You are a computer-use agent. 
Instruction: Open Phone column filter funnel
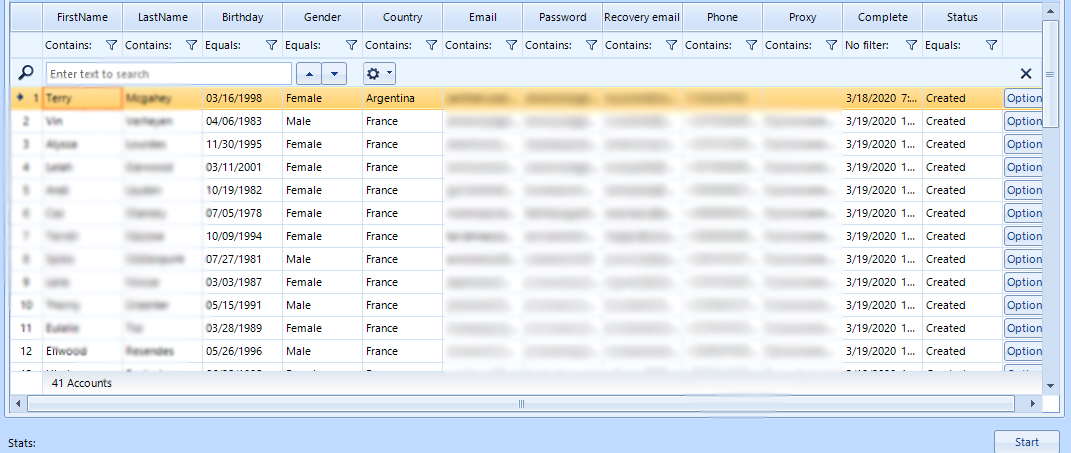pos(751,46)
